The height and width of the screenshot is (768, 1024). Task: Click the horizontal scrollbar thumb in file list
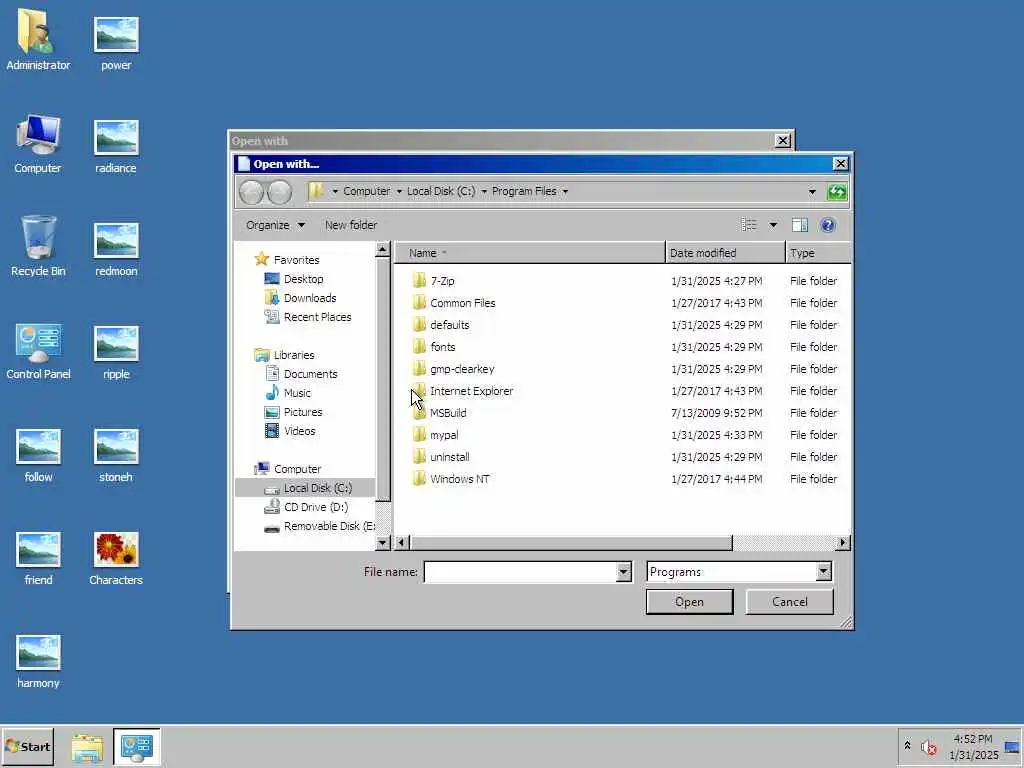pos(571,543)
